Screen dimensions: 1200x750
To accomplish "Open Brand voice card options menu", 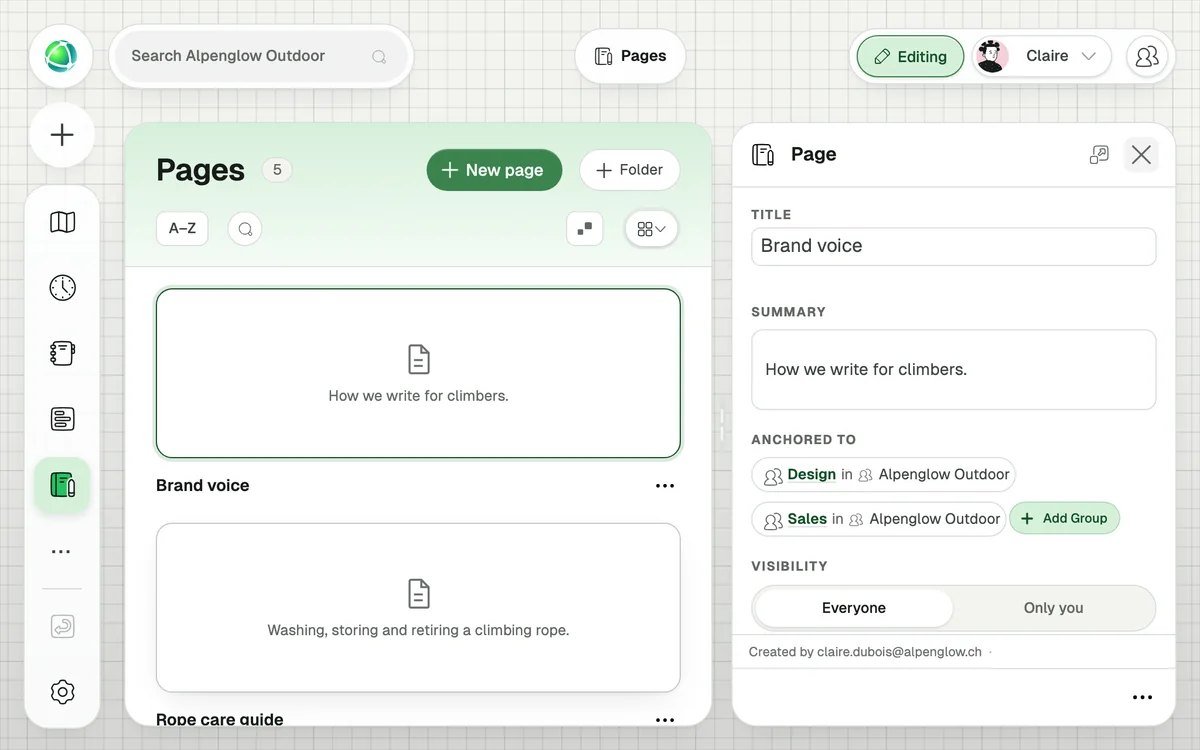I will [x=665, y=486].
